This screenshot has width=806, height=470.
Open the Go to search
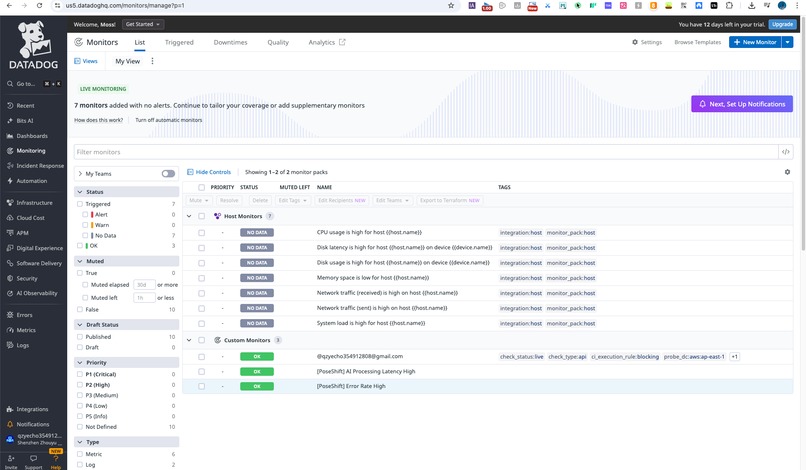(33, 84)
